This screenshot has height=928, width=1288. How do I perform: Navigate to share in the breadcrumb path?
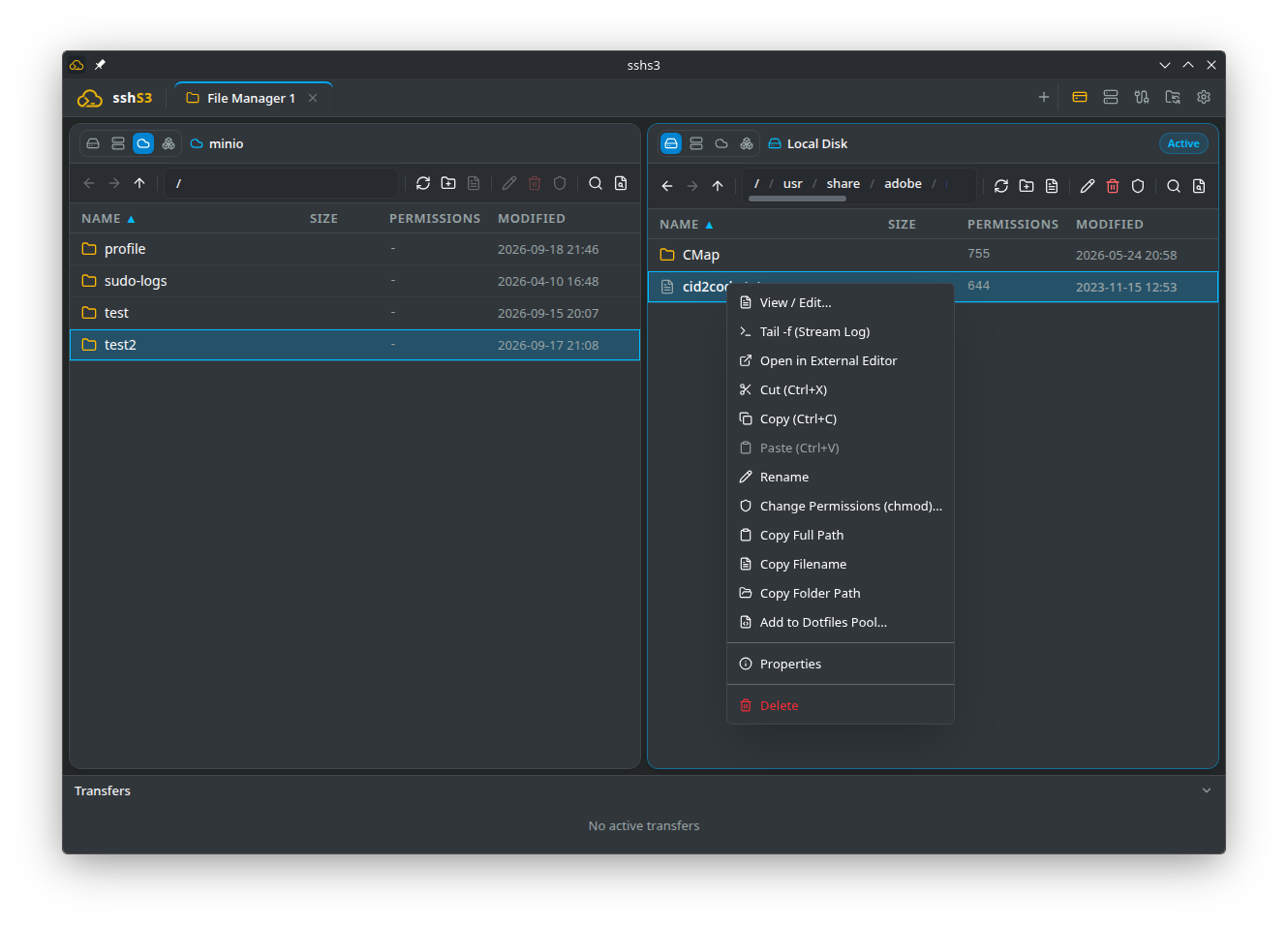tap(843, 183)
